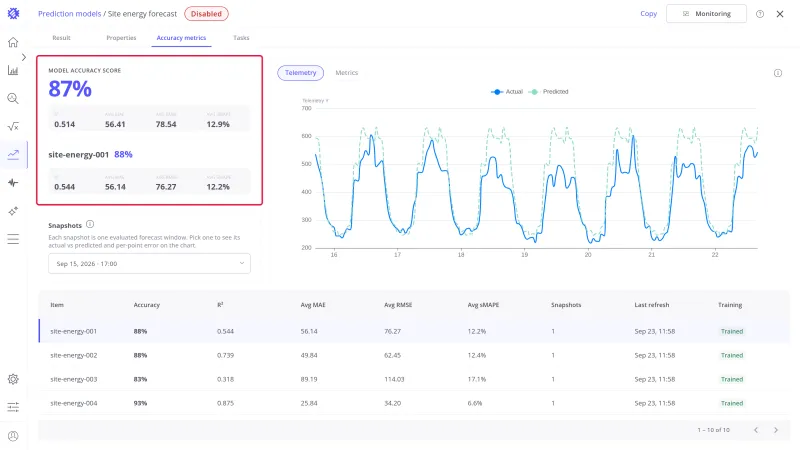Click the 83% accuracy cell

pyautogui.click(x=140, y=379)
